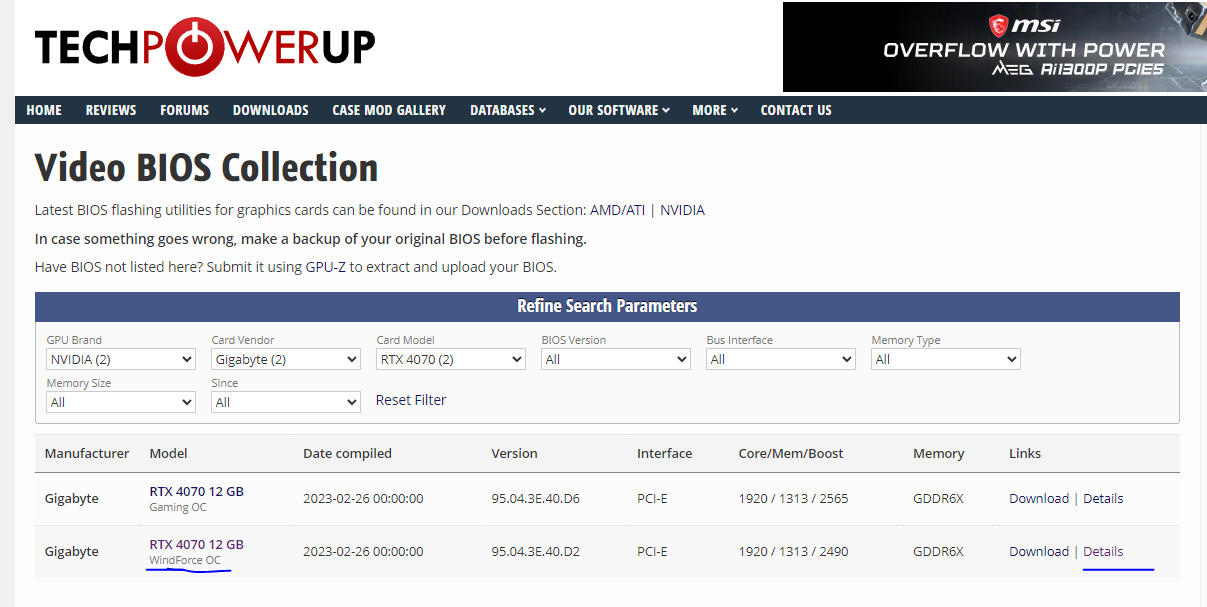1207x607 pixels.
Task: Select version text 95.04.3E.40.D6
Action: (x=535, y=498)
